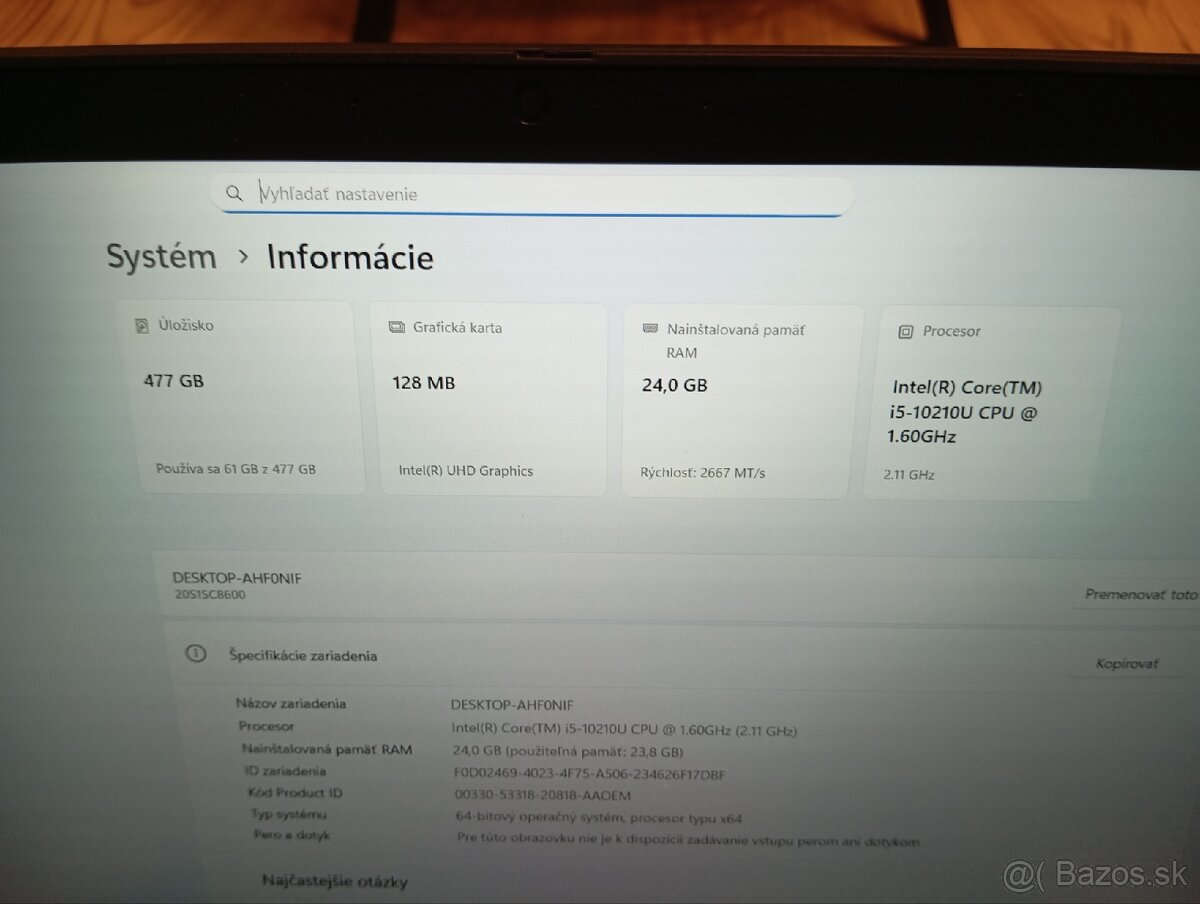Click the storage icon on the Úložisko card
The width and height of the screenshot is (1200, 904).
click(x=141, y=324)
